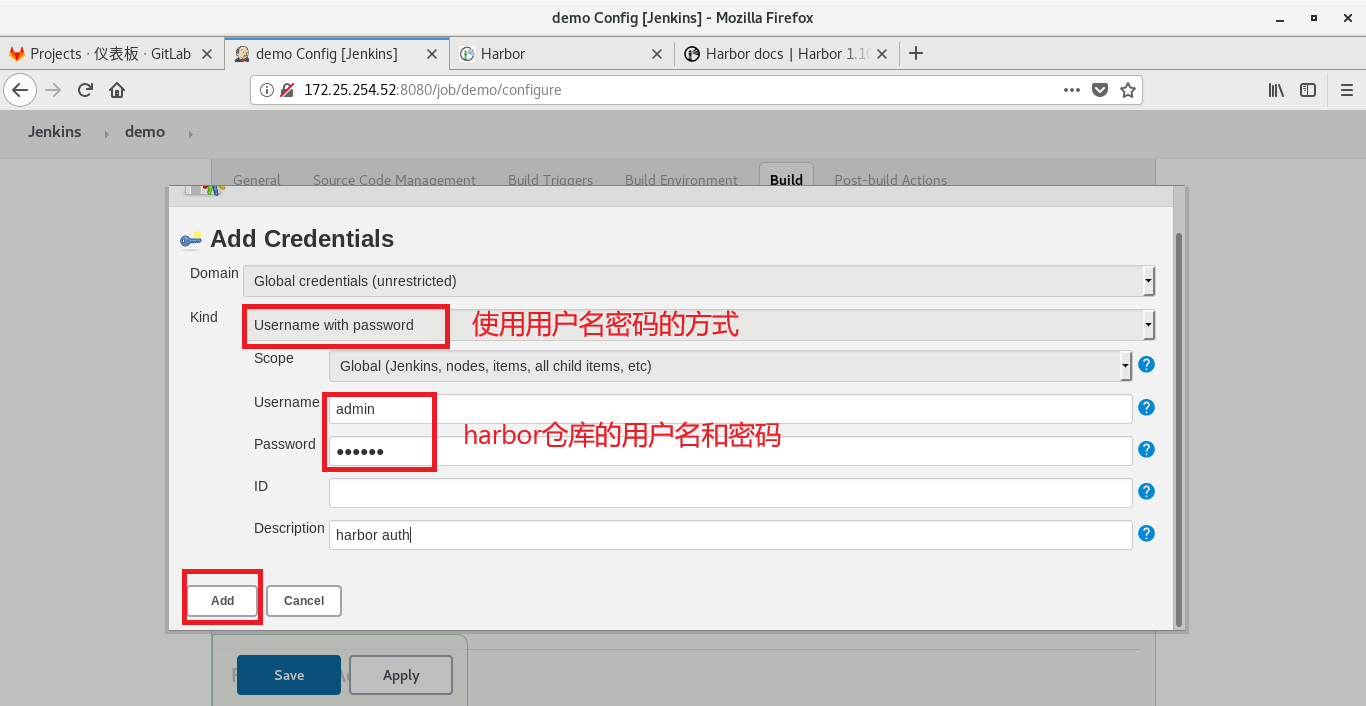Close the Harbor tab
Screen dimensions: 1366x706
click(x=657, y=54)
